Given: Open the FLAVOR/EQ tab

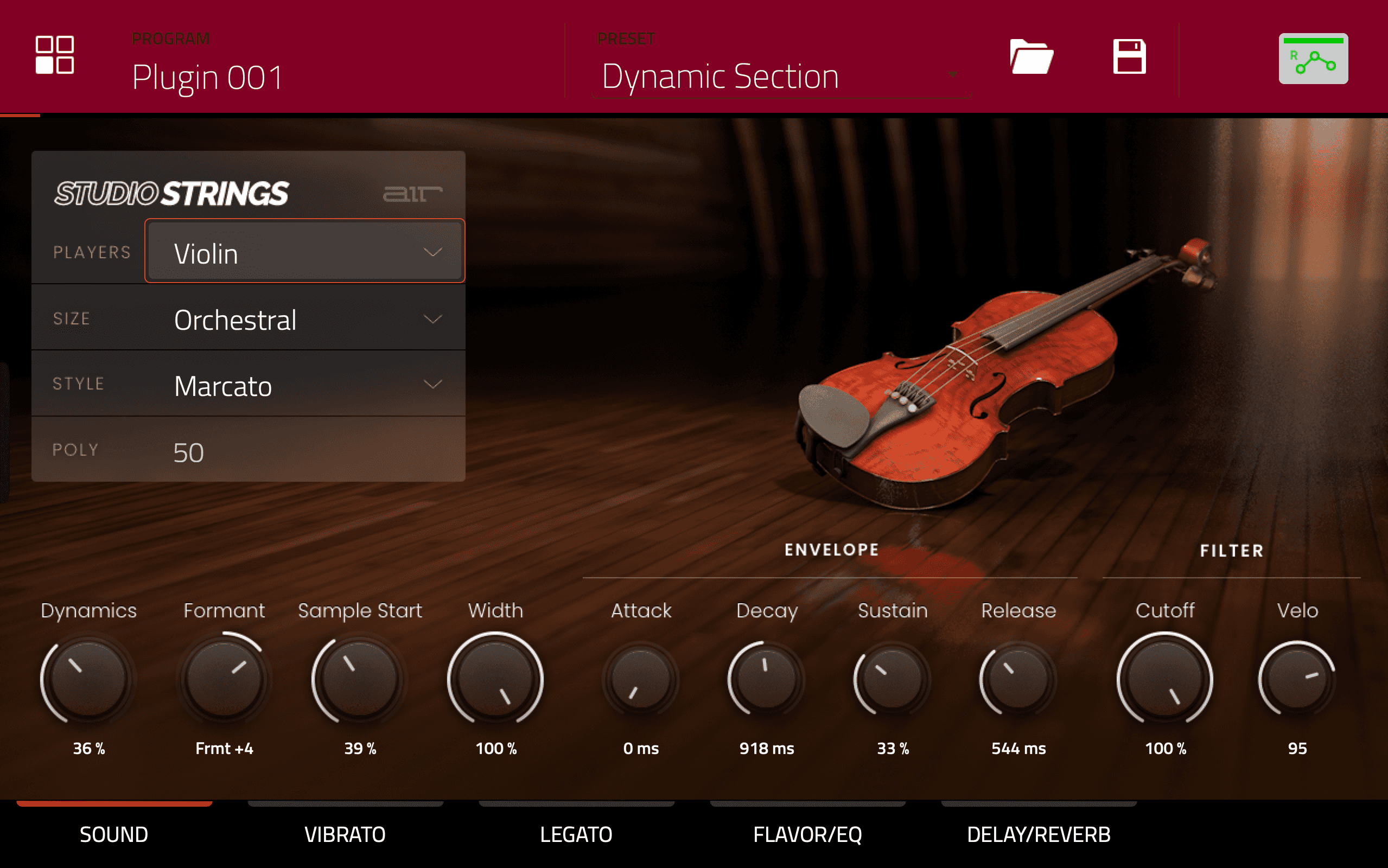Looking at the screenshot, I should click(807, 834).
